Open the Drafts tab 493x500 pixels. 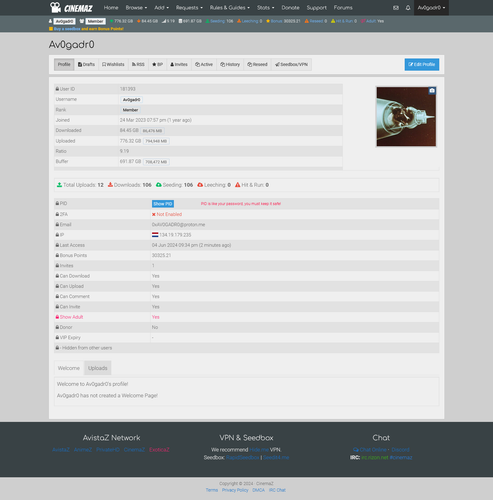tap(86, 64)
